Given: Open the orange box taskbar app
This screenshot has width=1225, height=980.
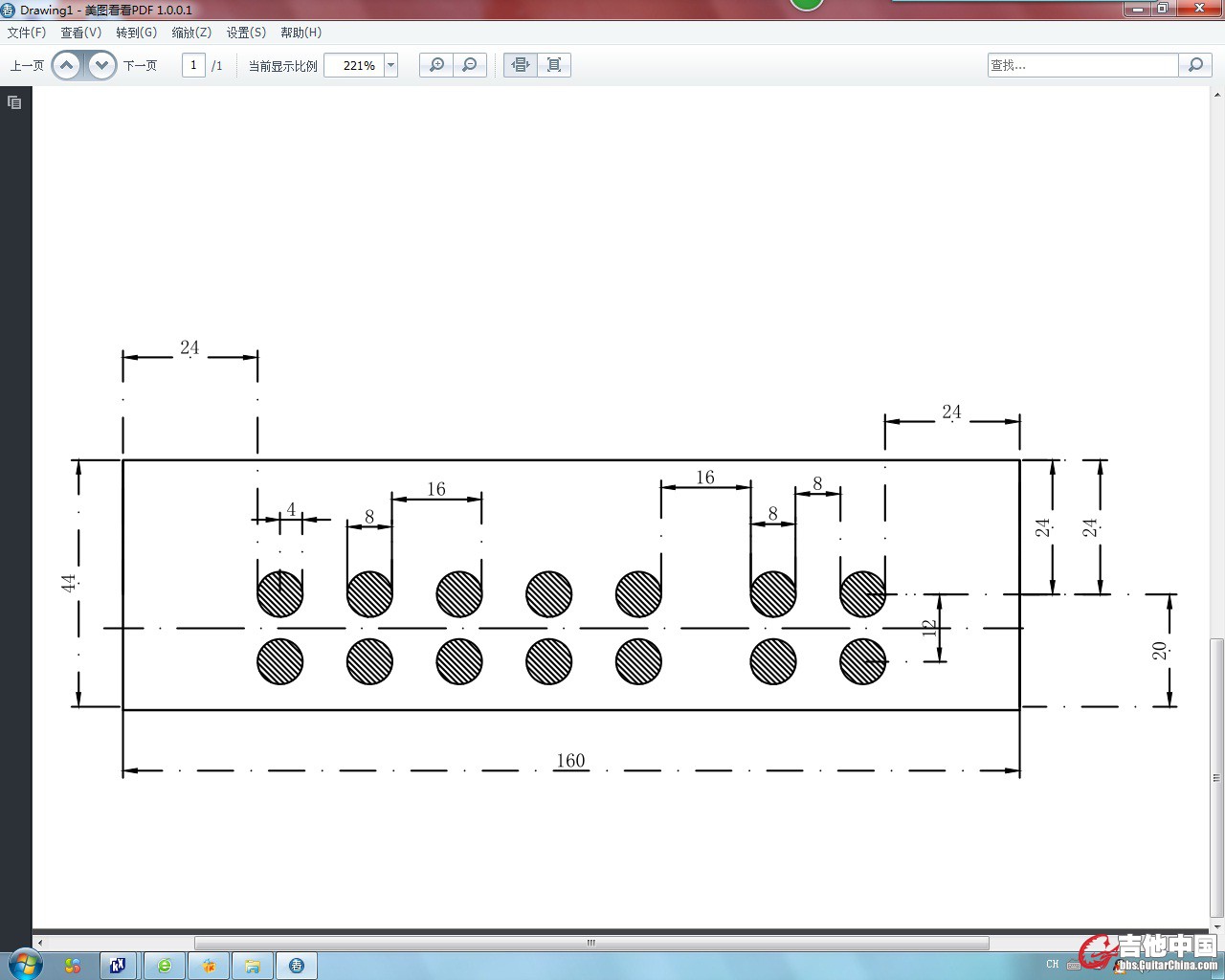Looking at the screenshot, I should (x=209, y=966).
